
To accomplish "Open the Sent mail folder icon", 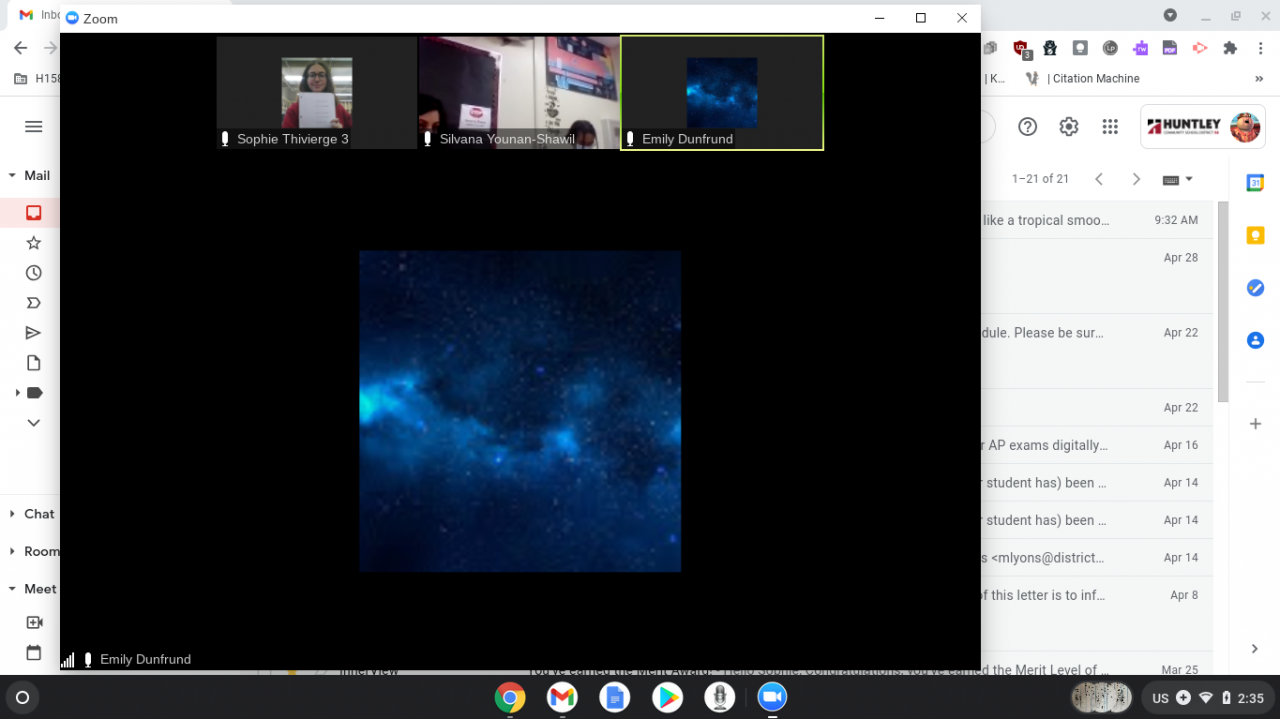I will tap(33, 333).
